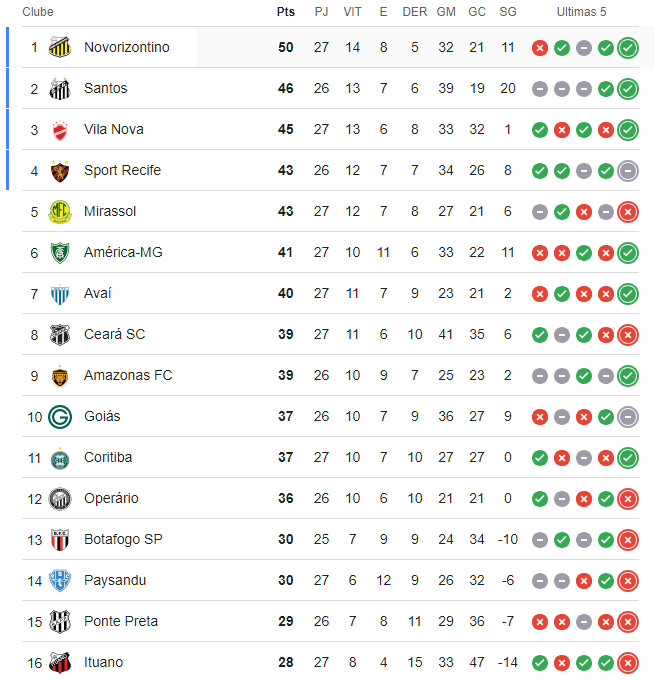
Task: Click the Botafogo SP crest icon
Action: [60, 539]
